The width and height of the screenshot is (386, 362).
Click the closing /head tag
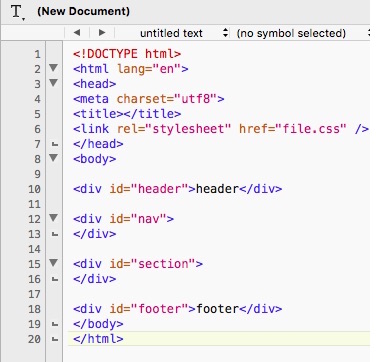pyautogui.click(x=98, y=144)
